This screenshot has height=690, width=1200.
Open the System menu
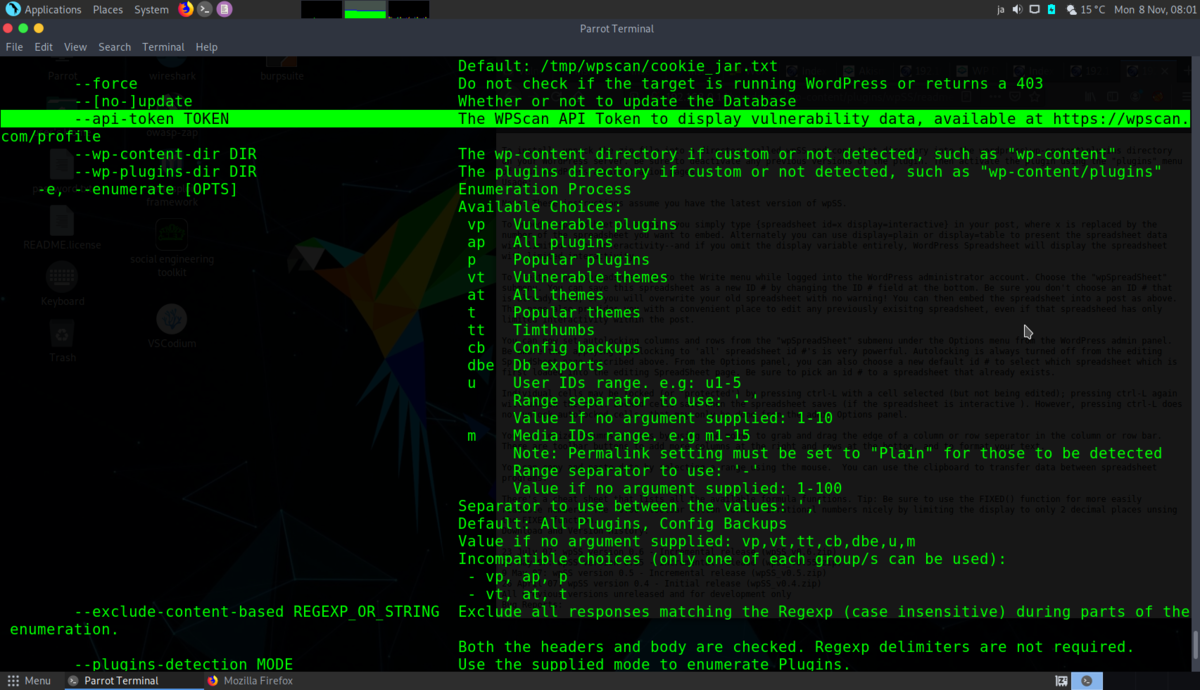point(152,9)
